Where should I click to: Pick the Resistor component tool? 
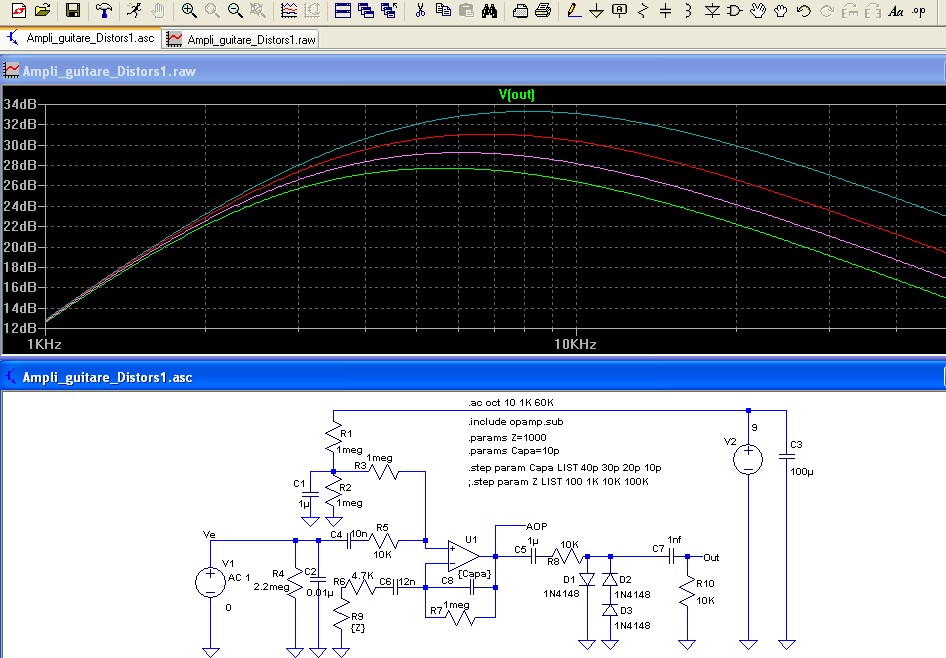coord(642,11)
